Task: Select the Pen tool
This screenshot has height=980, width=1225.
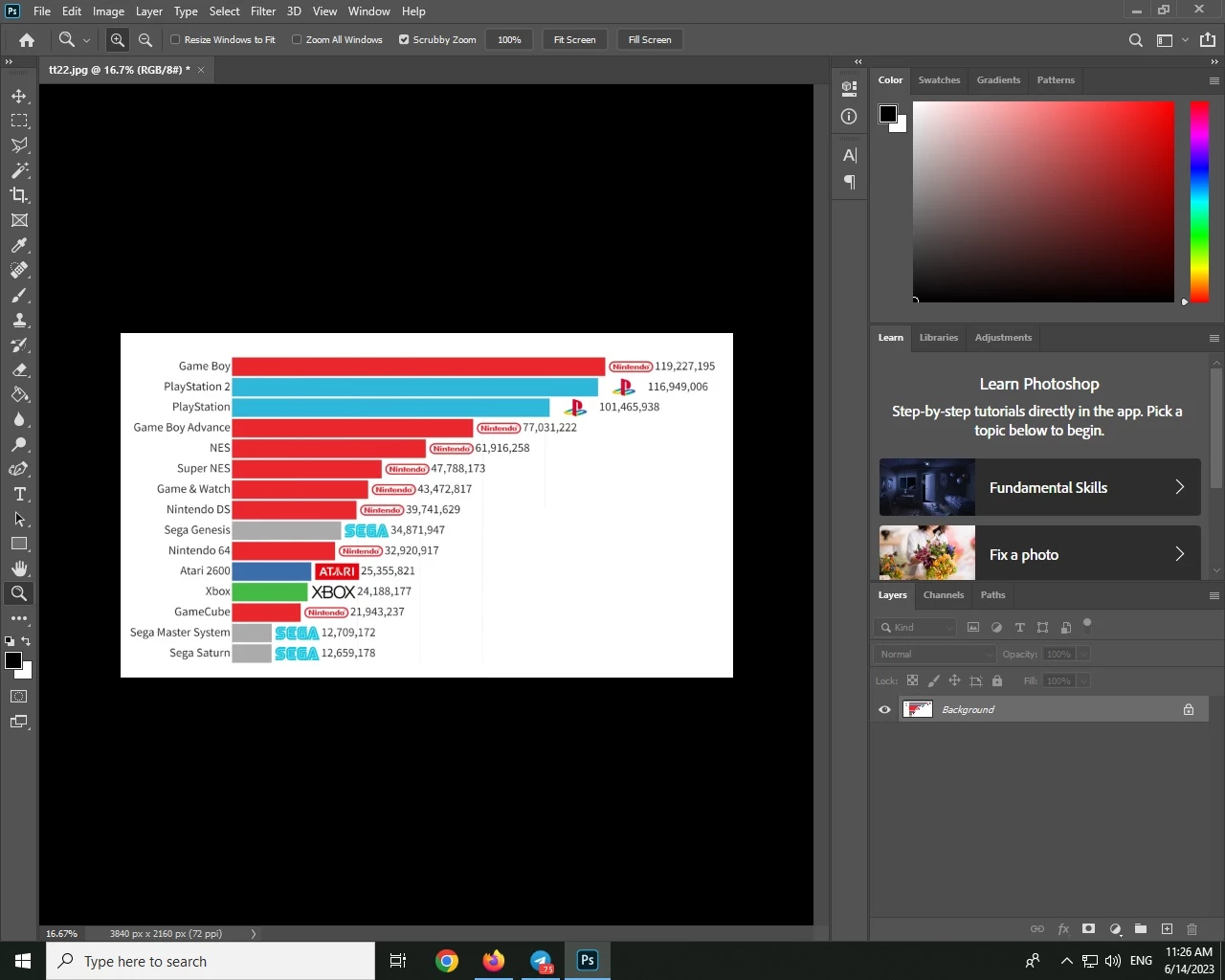Action: click(x=19, y=469)
